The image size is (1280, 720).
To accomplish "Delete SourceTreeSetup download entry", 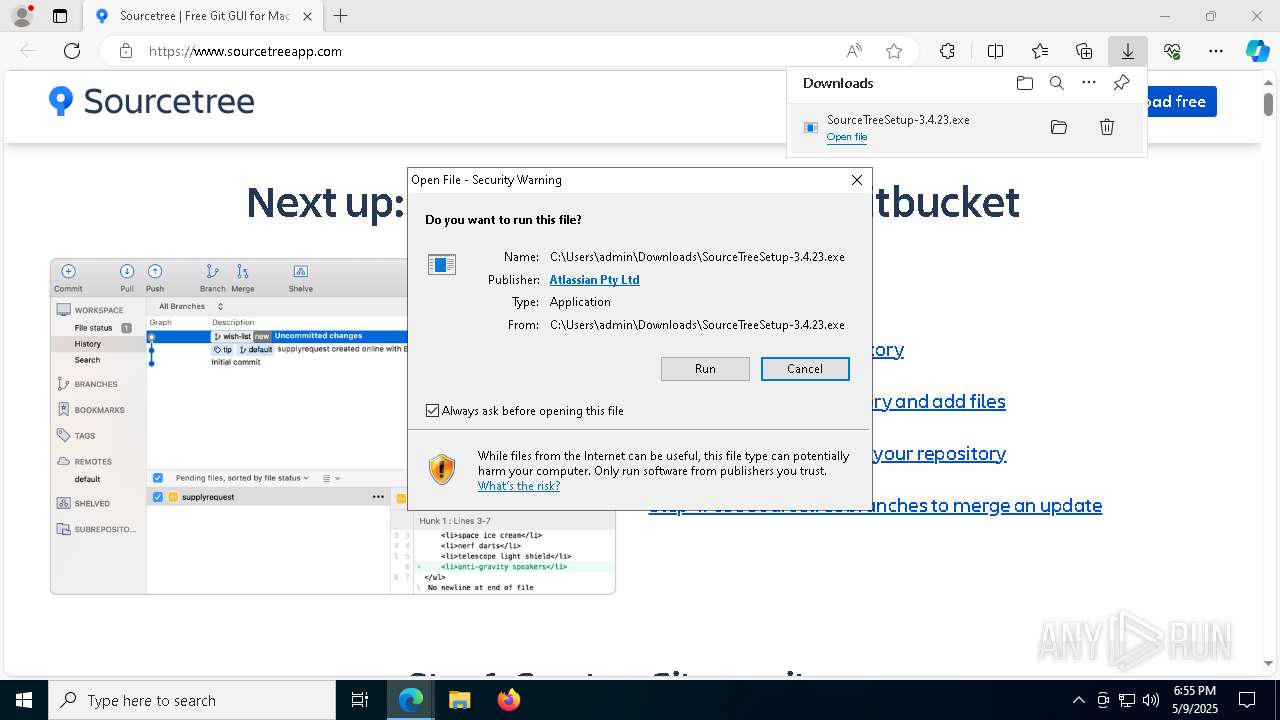I will click(1107, 127).
